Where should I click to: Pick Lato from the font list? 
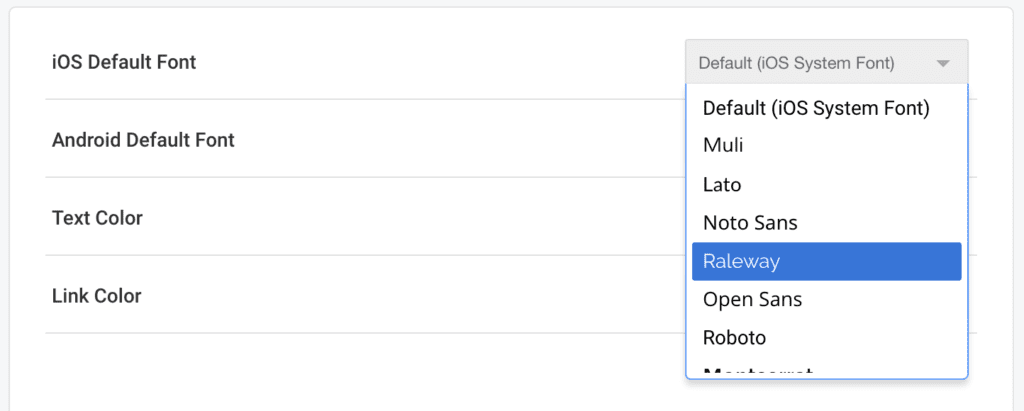(722, 185)
